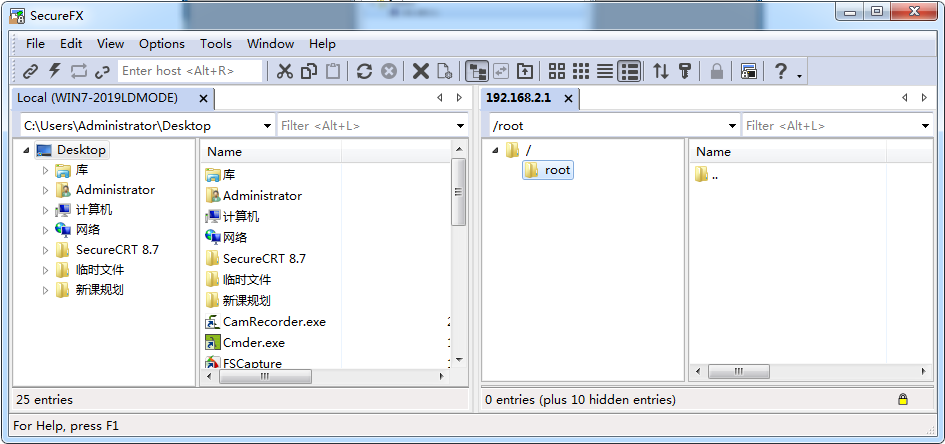Click the Reconnect loop-arrows toolbar icon

79,71
